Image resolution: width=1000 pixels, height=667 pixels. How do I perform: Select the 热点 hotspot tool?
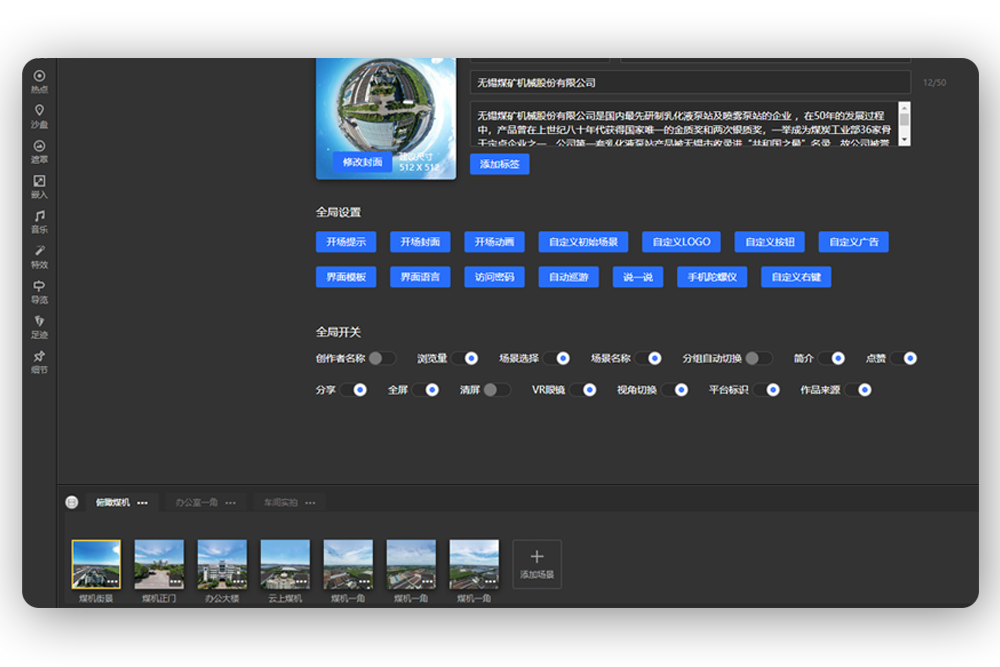[x=40, y=82]
